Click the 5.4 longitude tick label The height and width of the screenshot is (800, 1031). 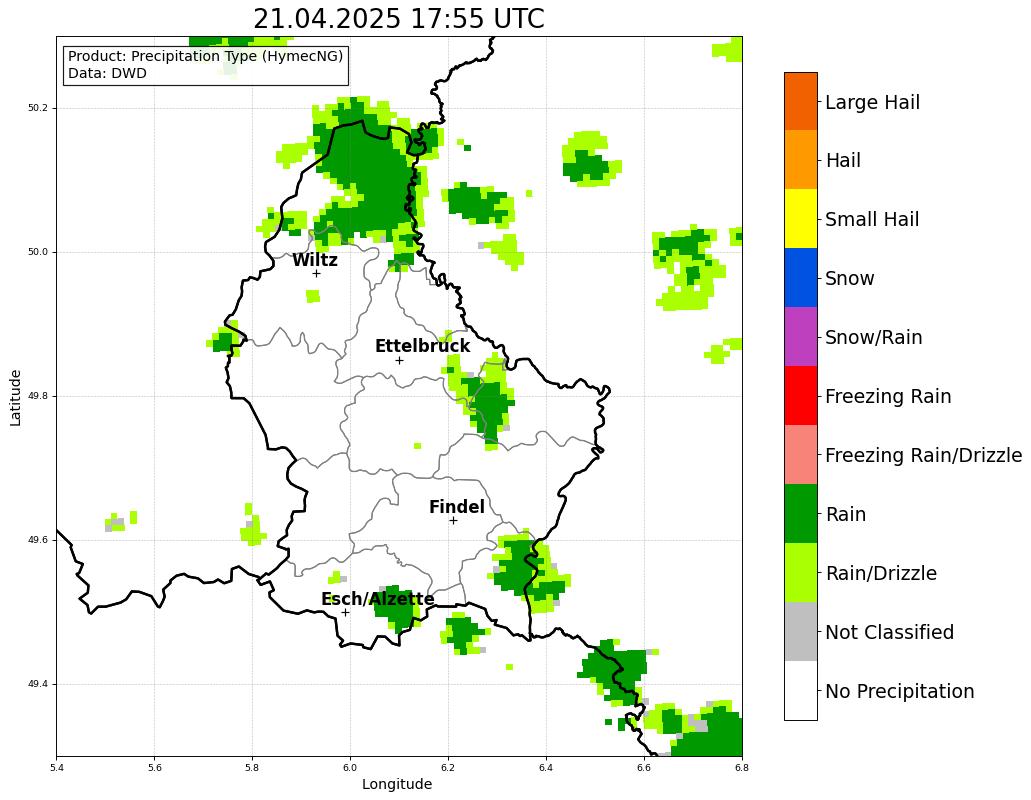[57, 767]
